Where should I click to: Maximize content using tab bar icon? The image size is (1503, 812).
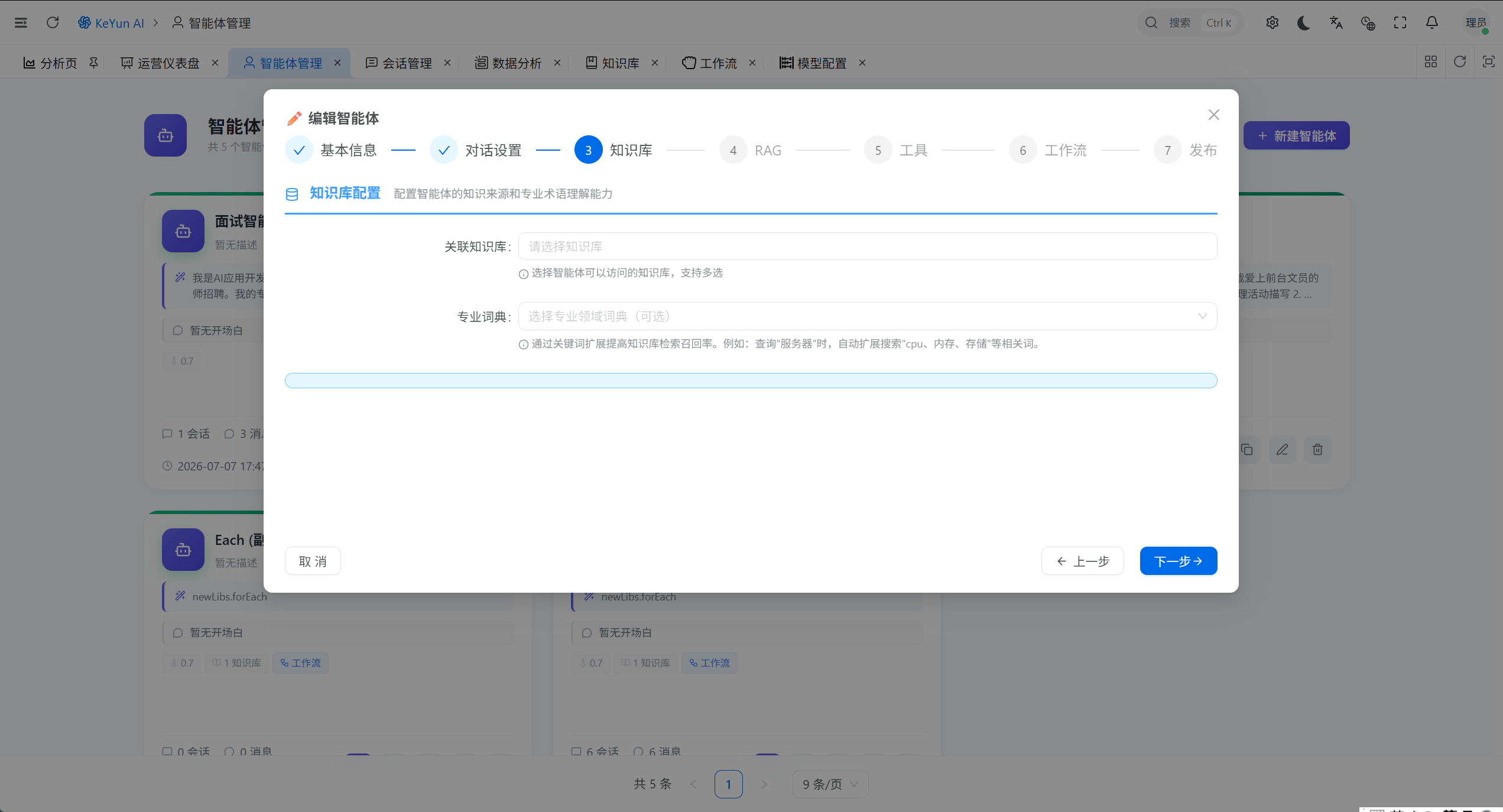[1489, 62]
